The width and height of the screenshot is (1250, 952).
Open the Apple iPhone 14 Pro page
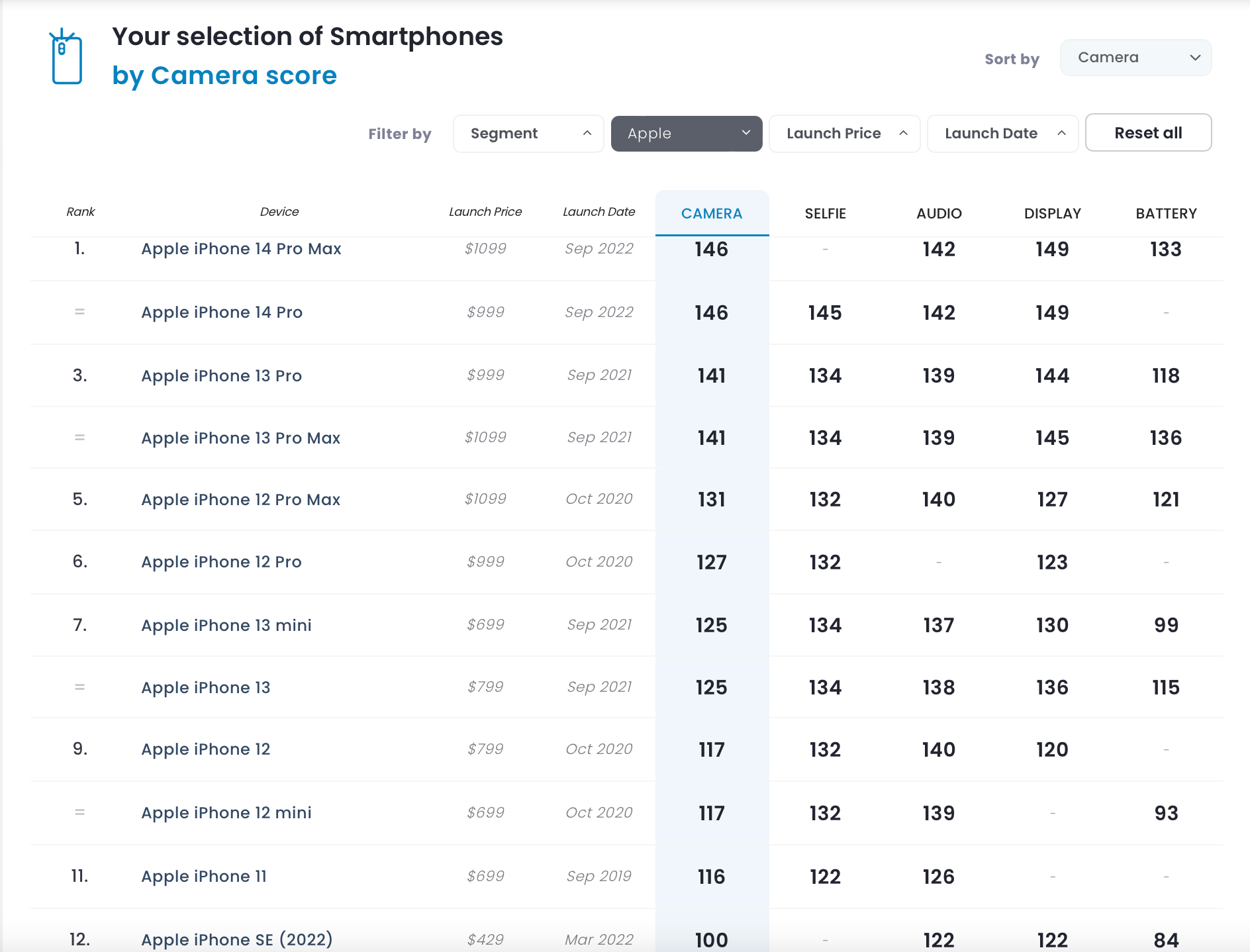[222, 312]
